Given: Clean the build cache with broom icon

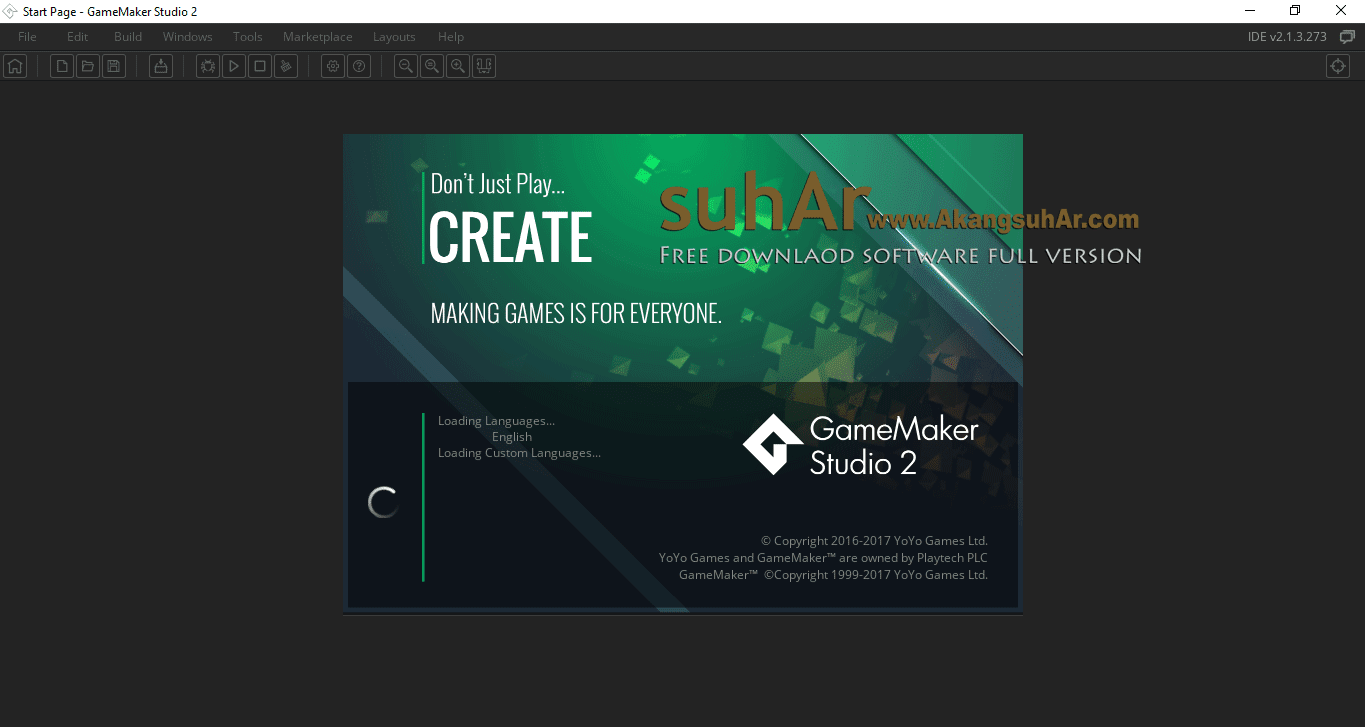Looking at the screenshot, I should point(286,66).
